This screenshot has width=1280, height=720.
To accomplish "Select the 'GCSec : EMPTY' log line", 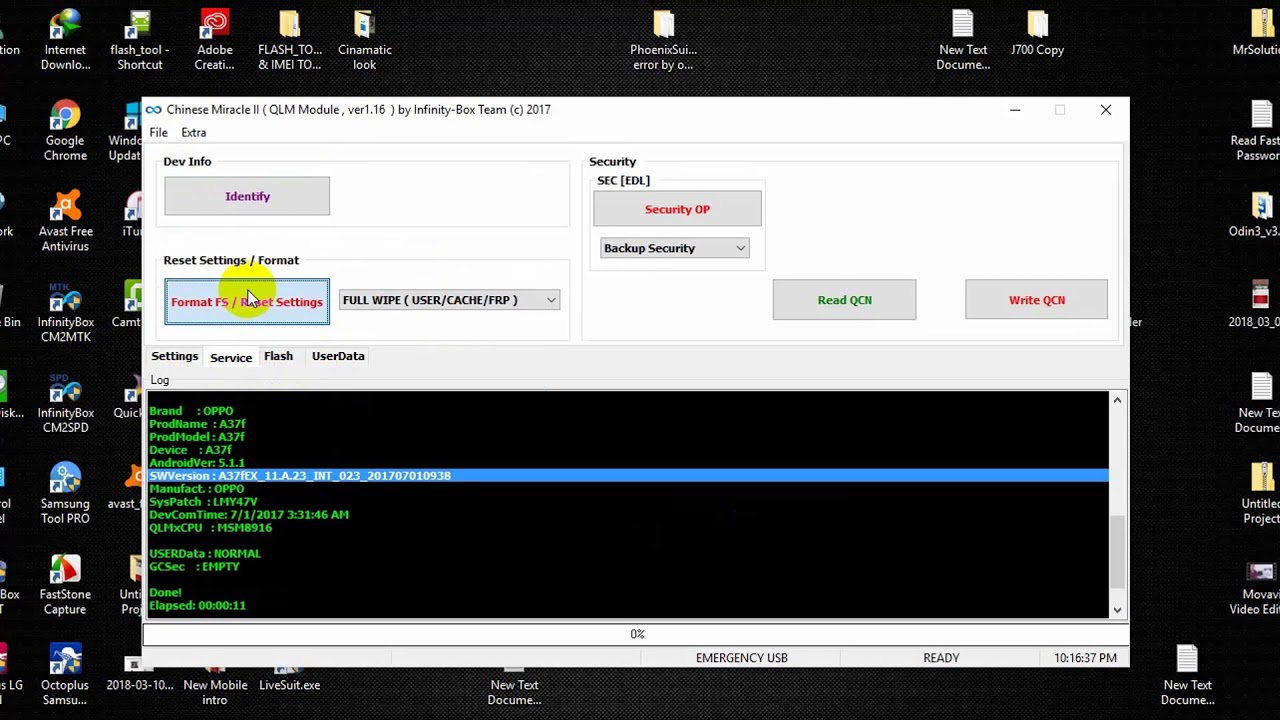I will click(x=194, y=567).
